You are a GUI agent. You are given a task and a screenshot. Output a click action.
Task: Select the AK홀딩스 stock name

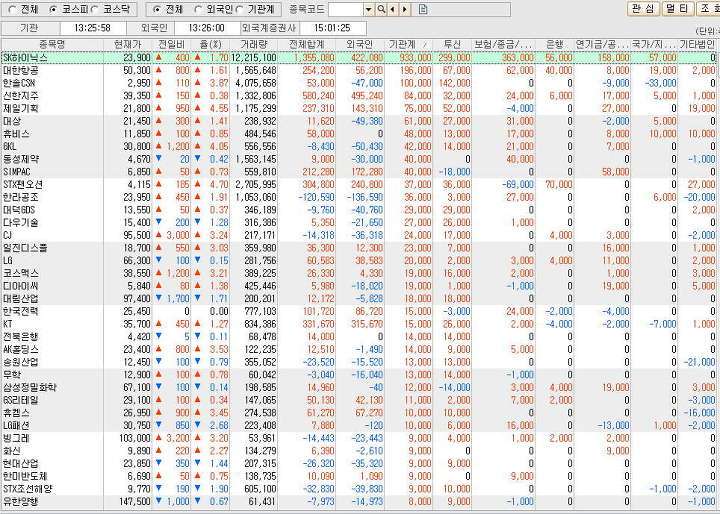coord(21,349)
